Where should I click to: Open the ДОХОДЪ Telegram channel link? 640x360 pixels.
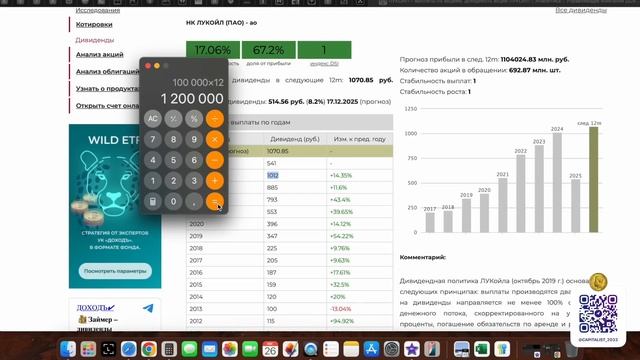[x=96, y=308]
